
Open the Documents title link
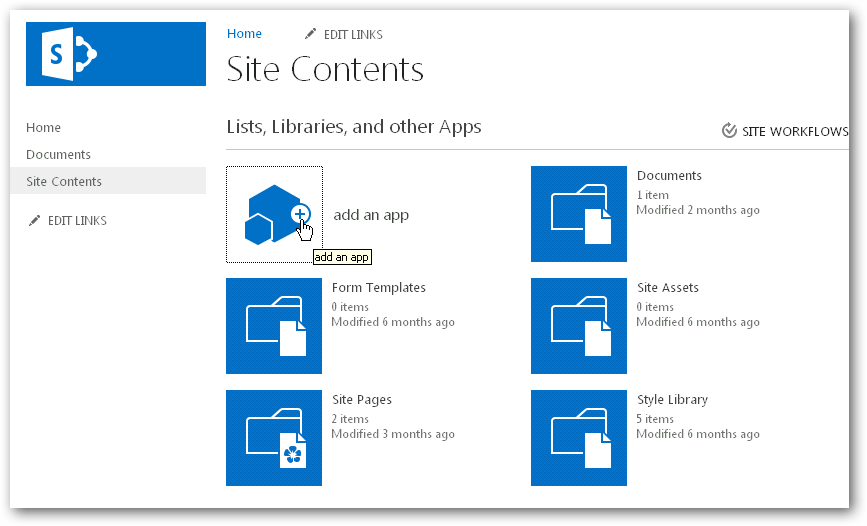click(x=669, y=176)
